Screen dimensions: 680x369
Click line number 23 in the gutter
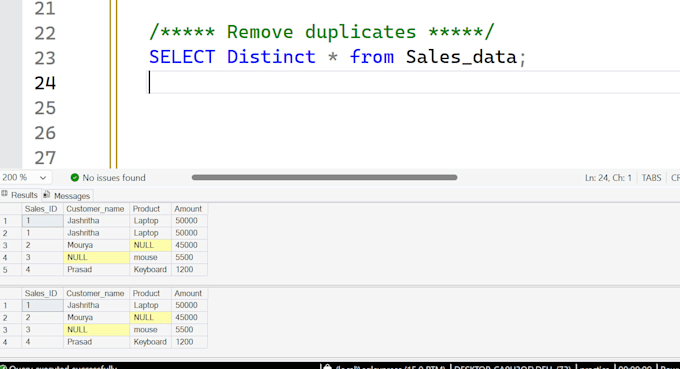45,58
